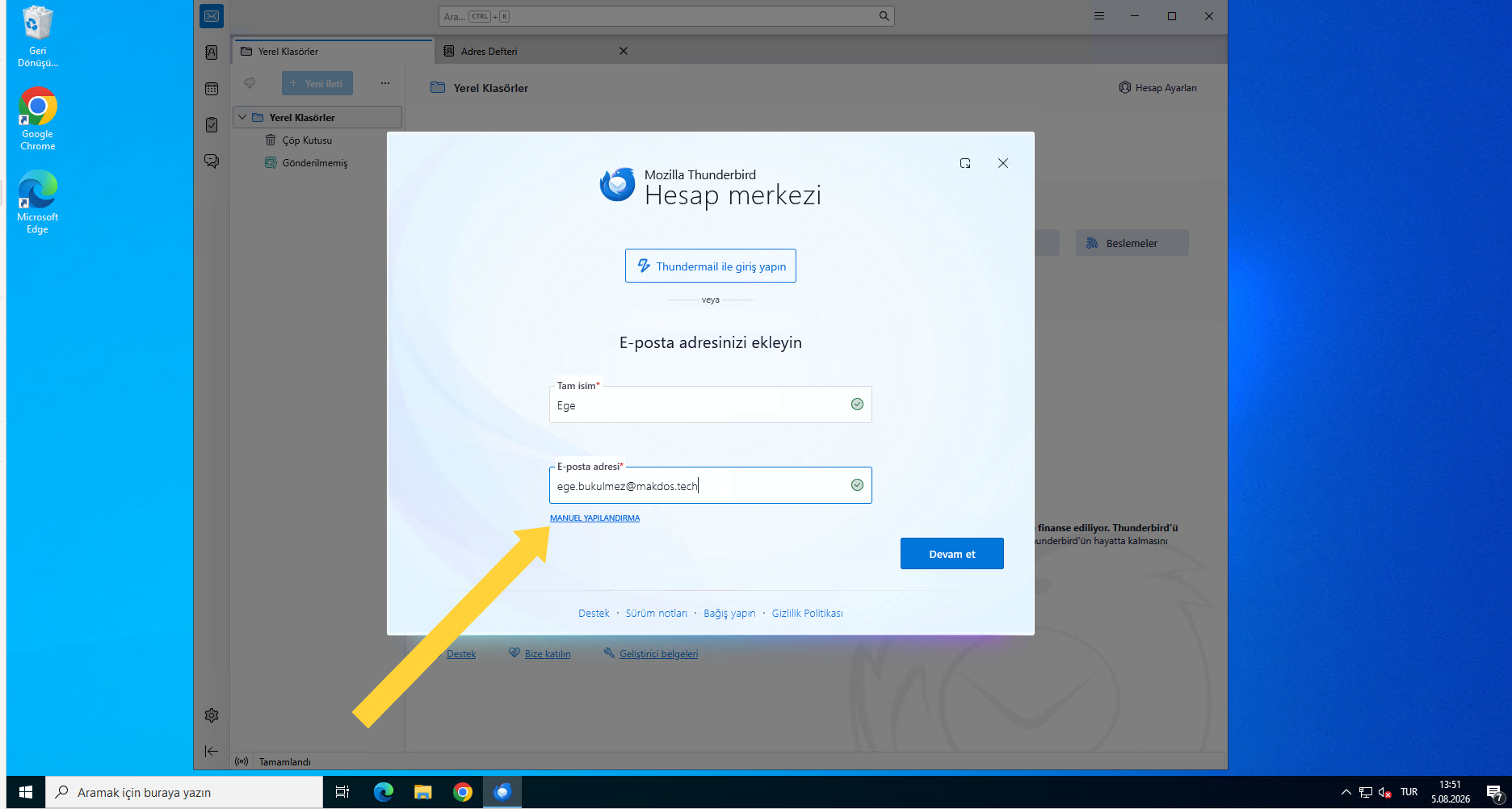
Task: Focus the E-posta adresi input field
Action: (x=711, y=485)
